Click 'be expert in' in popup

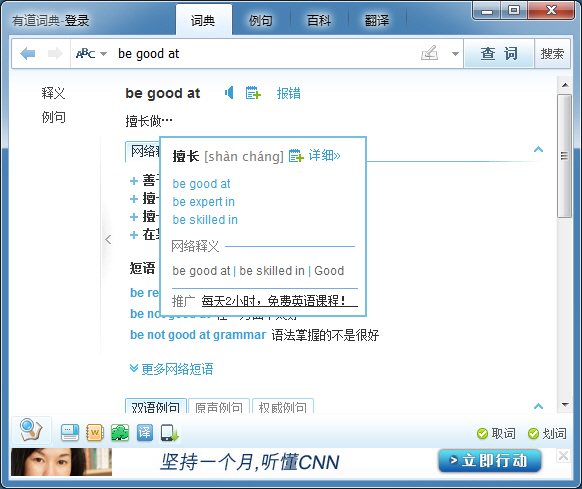click(203, 202)
